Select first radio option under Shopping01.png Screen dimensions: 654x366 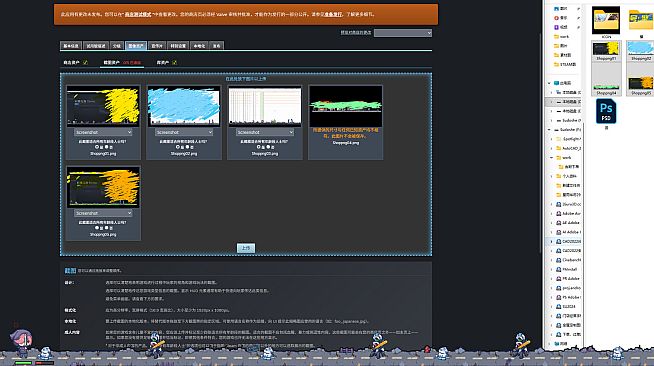coord(97,147)
